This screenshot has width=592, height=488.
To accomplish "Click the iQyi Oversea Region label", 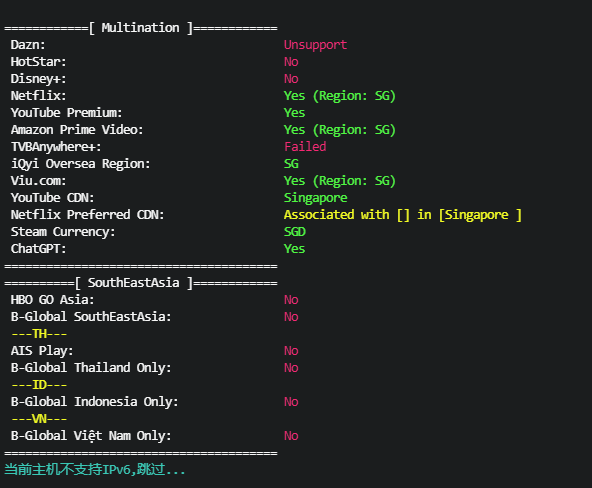I will [80, 164].
